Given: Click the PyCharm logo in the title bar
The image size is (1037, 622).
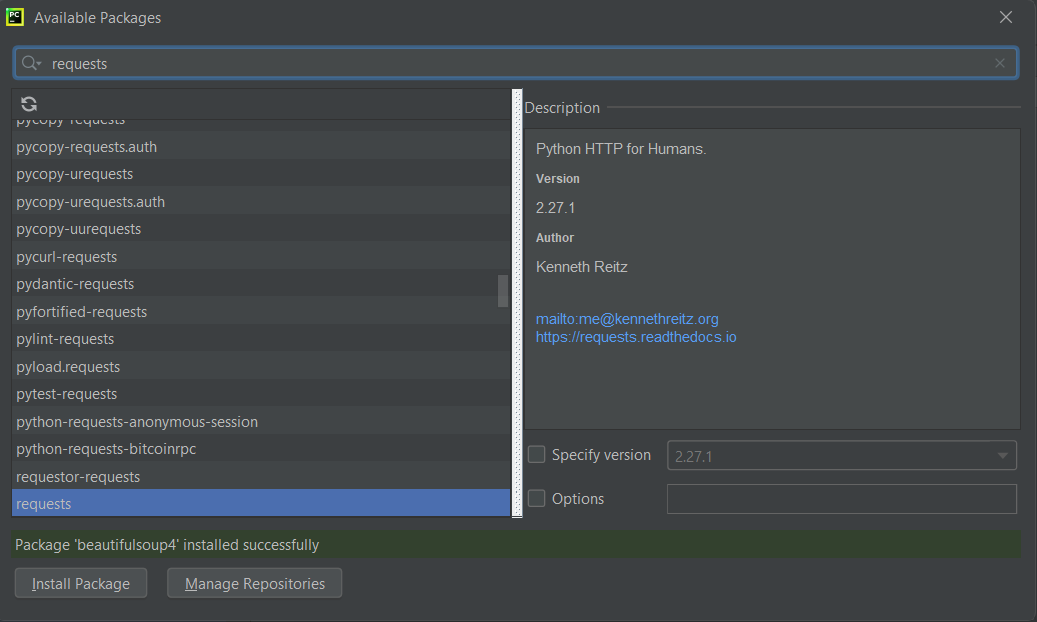Looking at the screenshot, I should click(x=14, y=17).
